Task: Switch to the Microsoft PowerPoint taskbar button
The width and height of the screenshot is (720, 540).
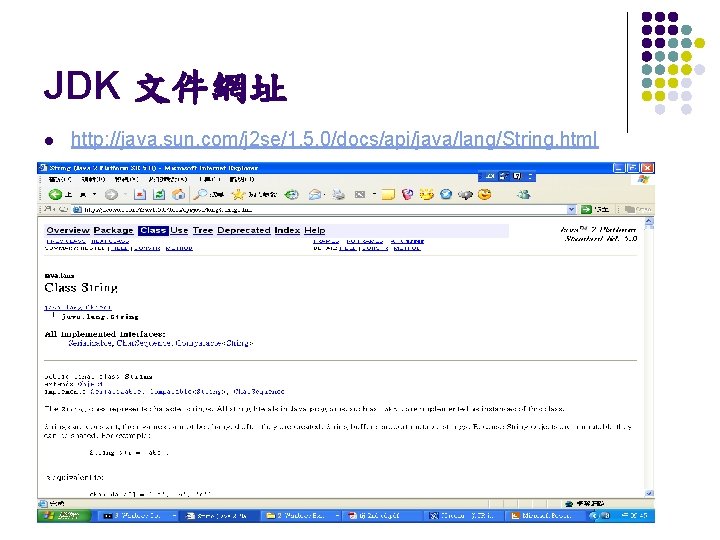Action: click(545, 516)
